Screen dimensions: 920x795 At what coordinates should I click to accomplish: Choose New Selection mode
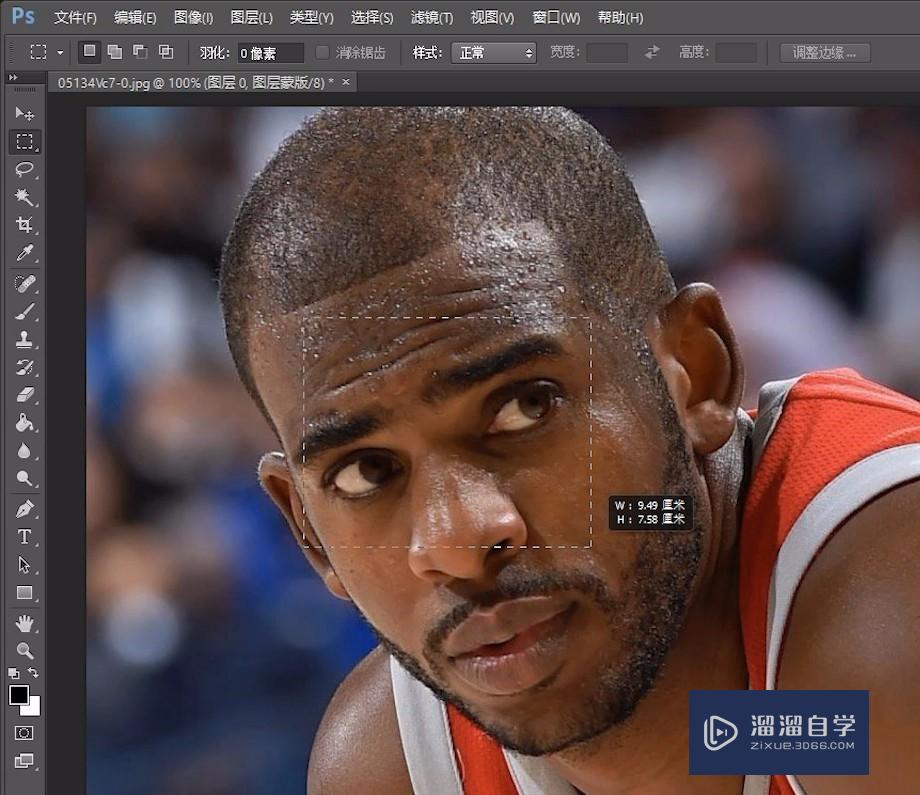coord(90,52)
